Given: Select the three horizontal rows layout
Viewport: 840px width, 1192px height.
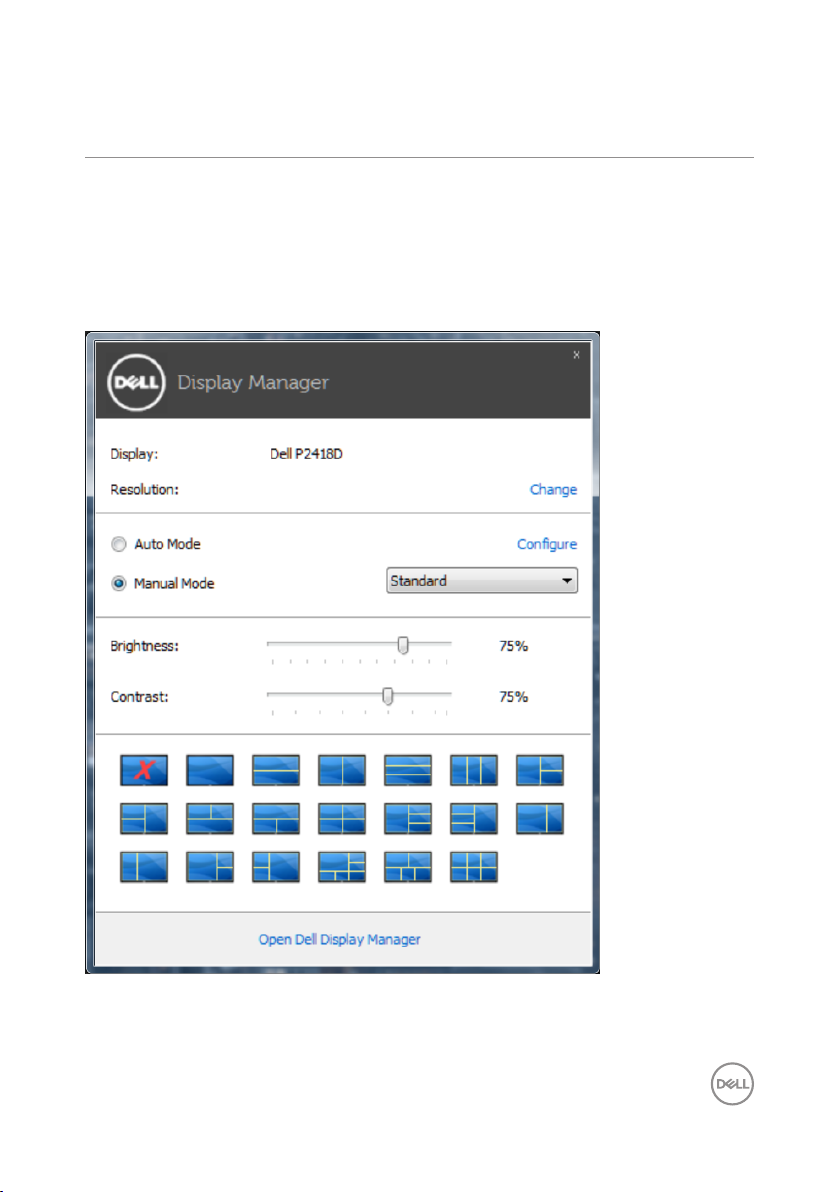Looking at the screenshot, I should coord(408,769).
